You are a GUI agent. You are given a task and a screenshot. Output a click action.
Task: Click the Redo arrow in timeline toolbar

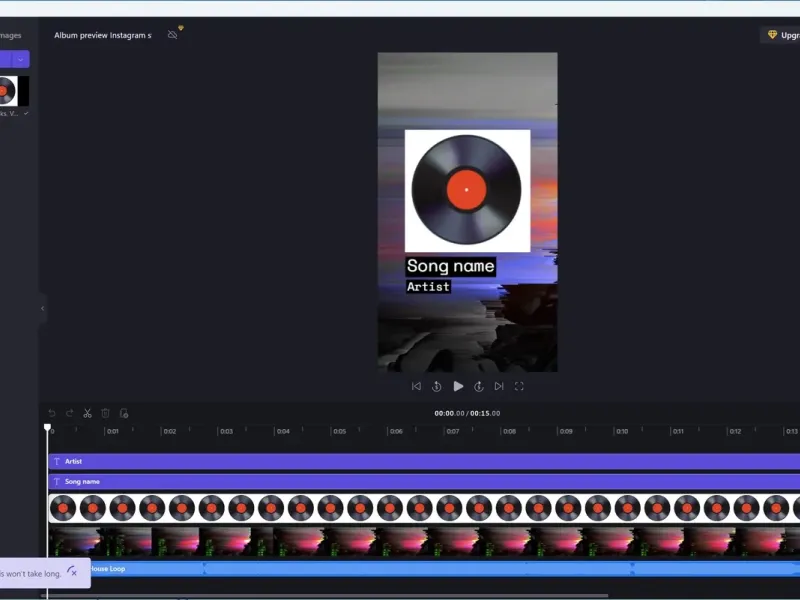pyautogui.click(x=69, y=413)
